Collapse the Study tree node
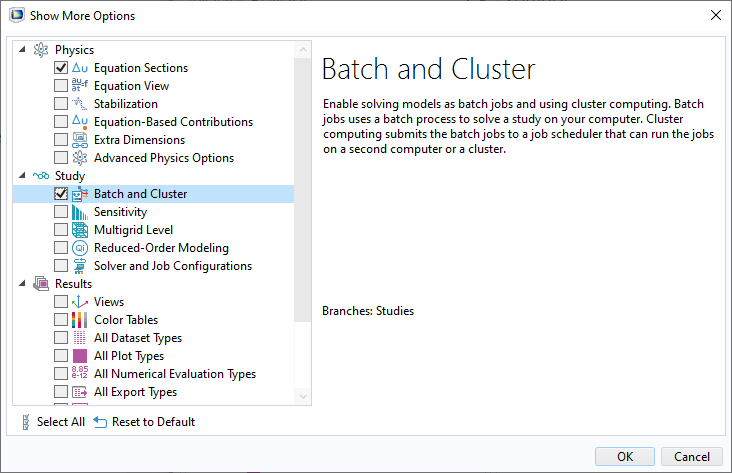Image resolution: width=732 pixels, height=473 pixels. click(x=22, y=175)
